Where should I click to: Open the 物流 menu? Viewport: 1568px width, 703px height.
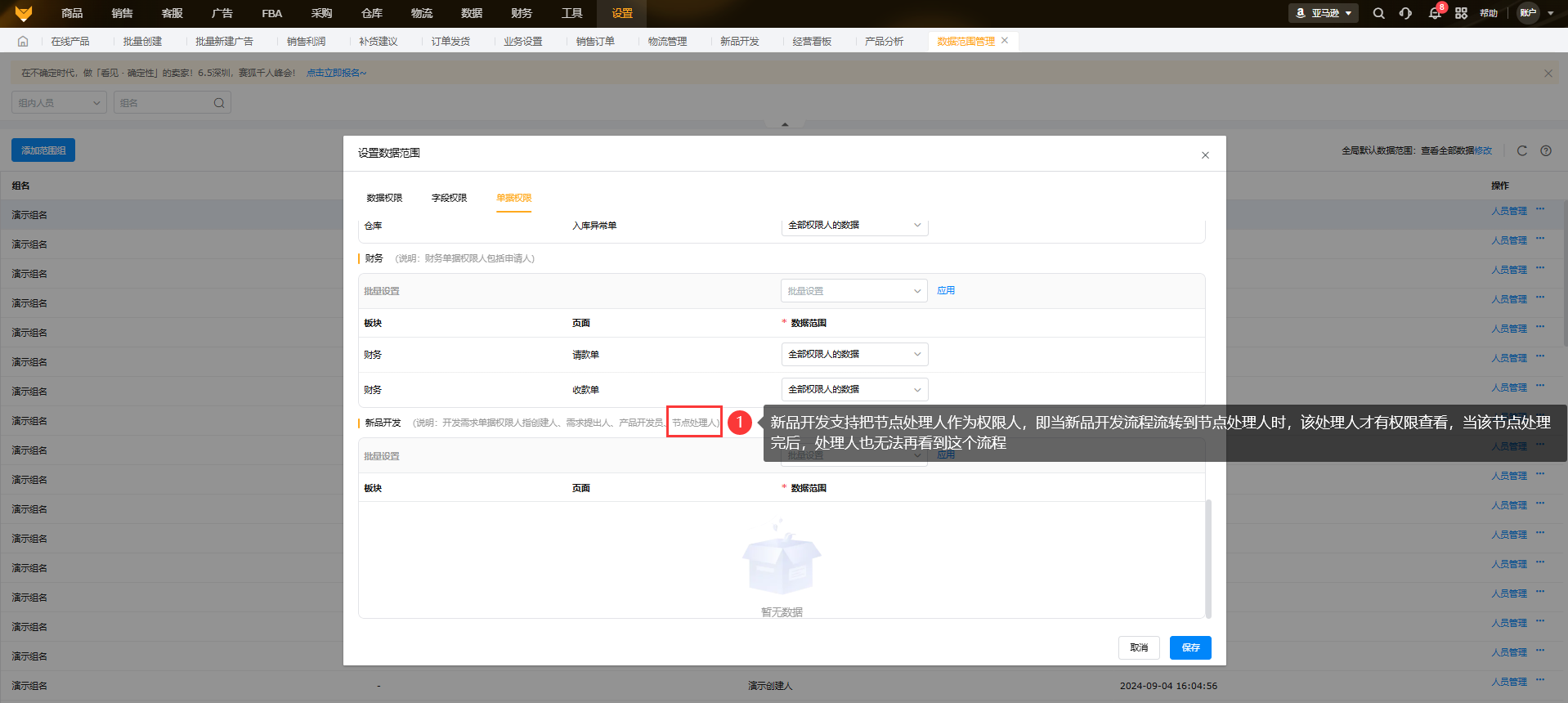point(422,13)
